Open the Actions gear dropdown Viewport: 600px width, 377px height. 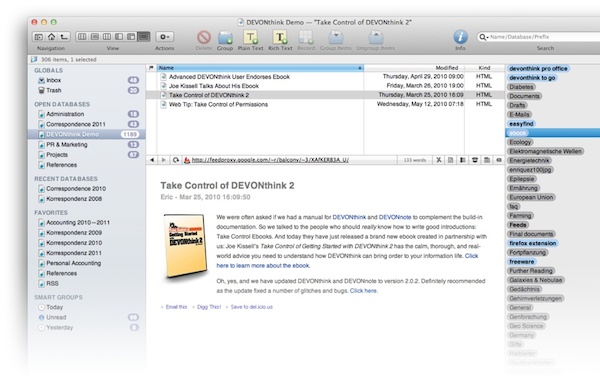[165, 37]
